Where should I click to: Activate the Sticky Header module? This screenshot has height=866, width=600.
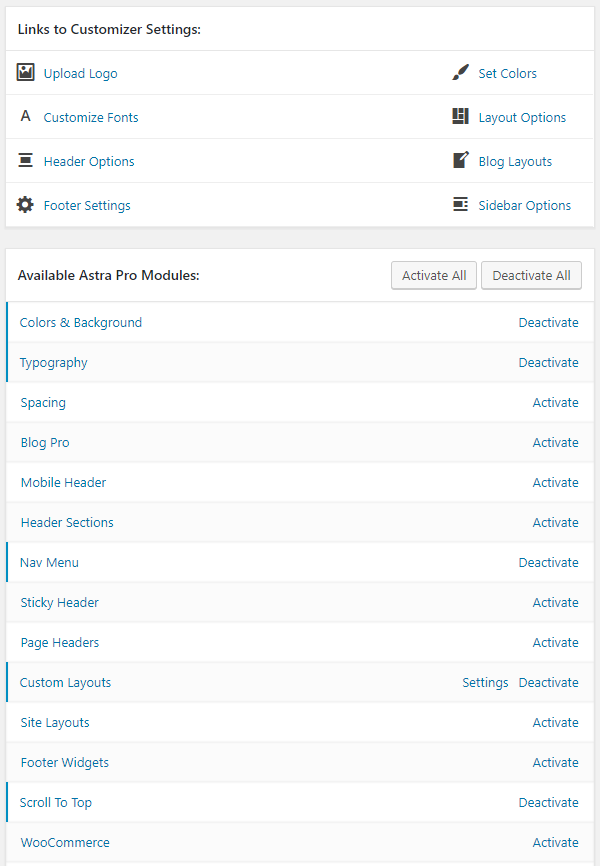tap(555, 603)
